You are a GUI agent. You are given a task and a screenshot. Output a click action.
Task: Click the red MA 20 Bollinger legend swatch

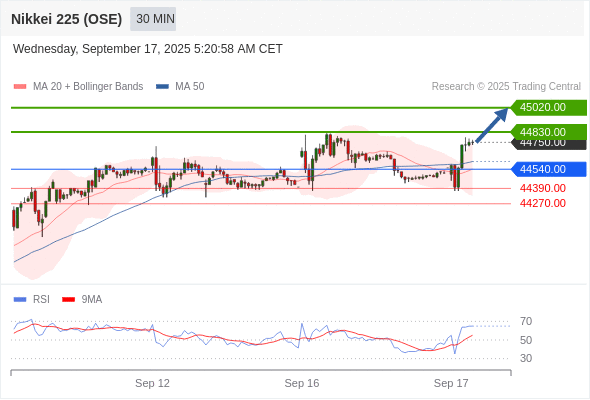pos(20,87)
